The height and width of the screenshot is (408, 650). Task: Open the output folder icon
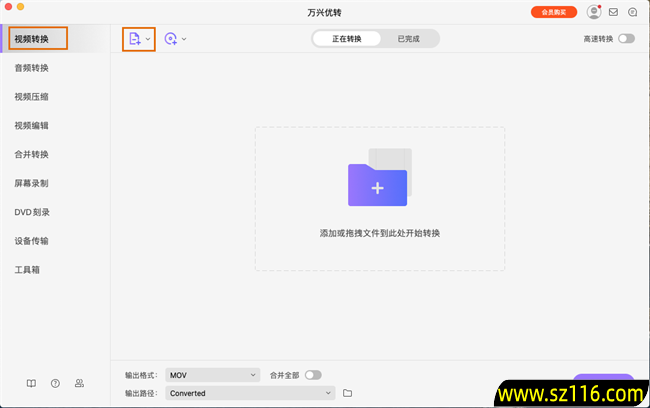point(347,393)
